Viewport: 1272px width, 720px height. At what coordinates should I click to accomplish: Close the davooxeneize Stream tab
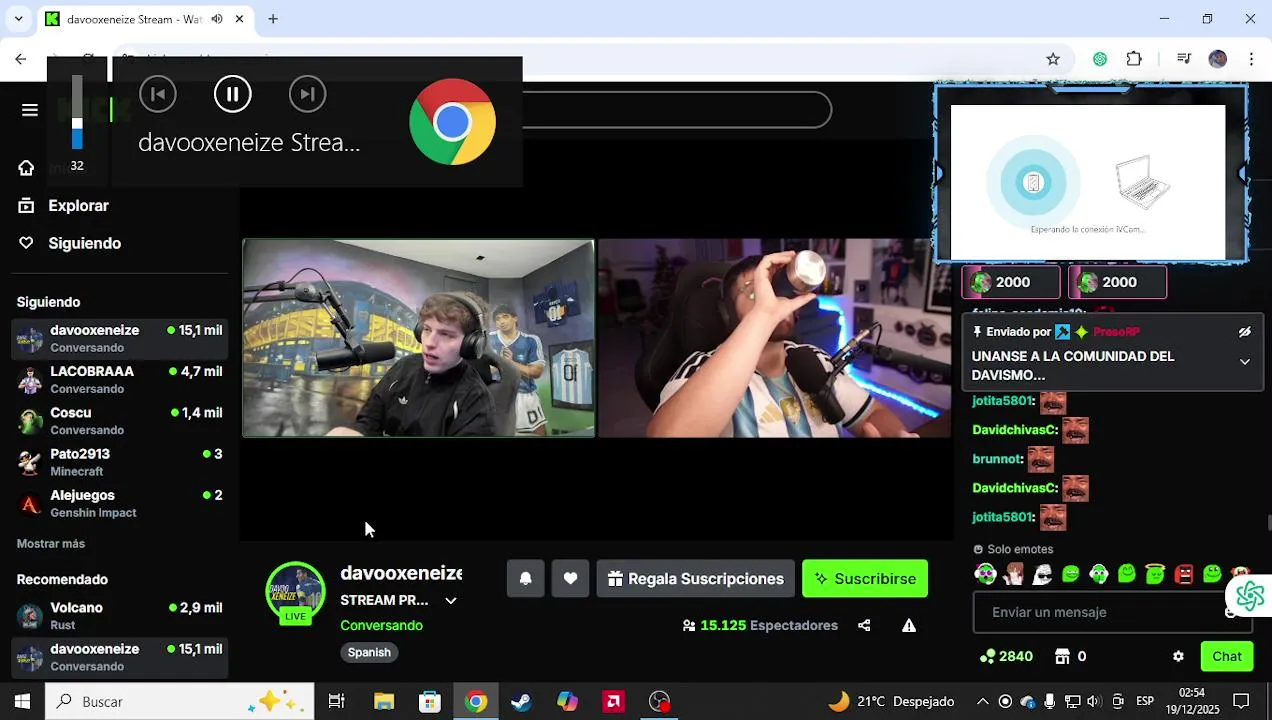239,19
